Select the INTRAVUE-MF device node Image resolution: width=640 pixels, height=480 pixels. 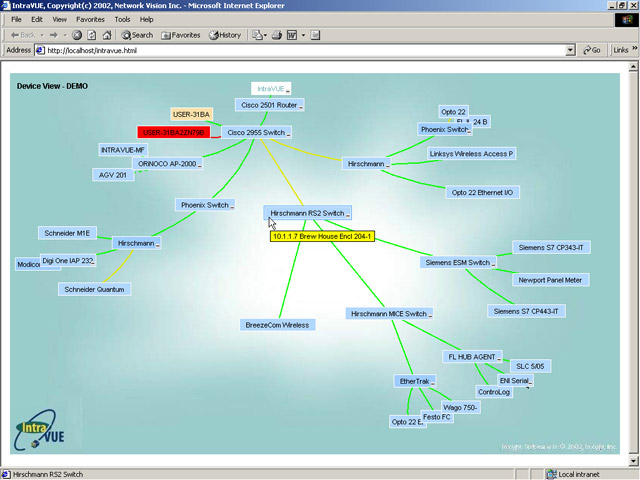pyautogui.click(x=123, y=150)
